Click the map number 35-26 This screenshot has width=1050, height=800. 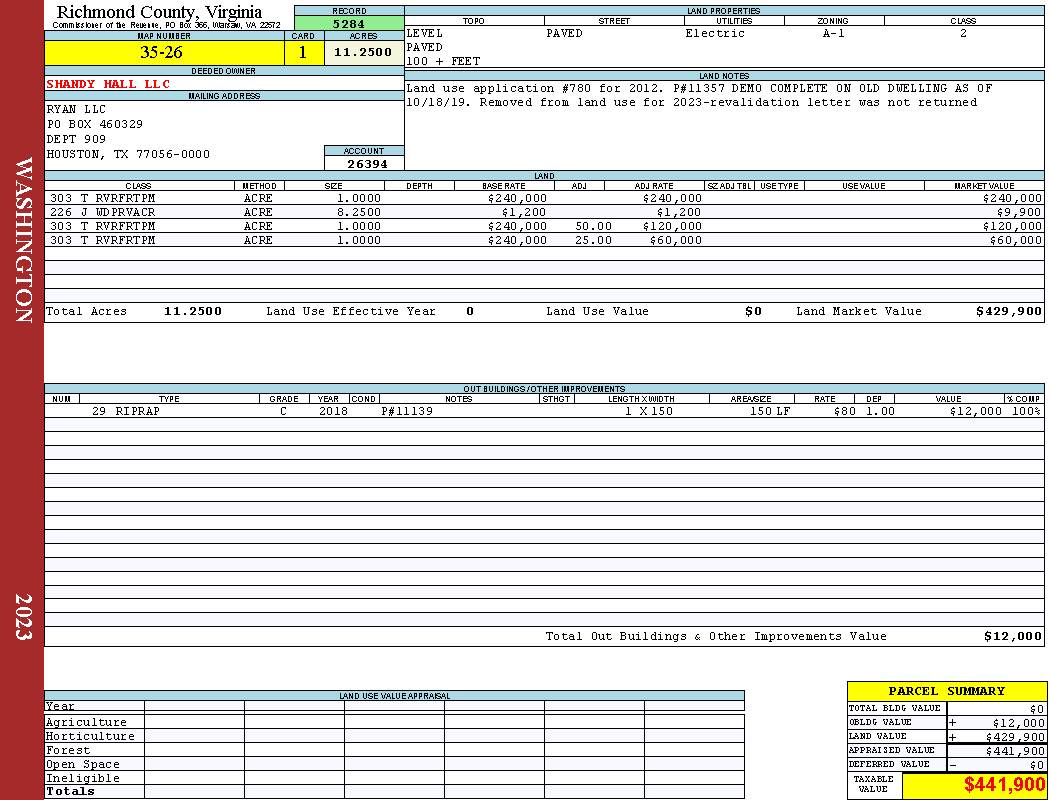(x=161, y=52)
